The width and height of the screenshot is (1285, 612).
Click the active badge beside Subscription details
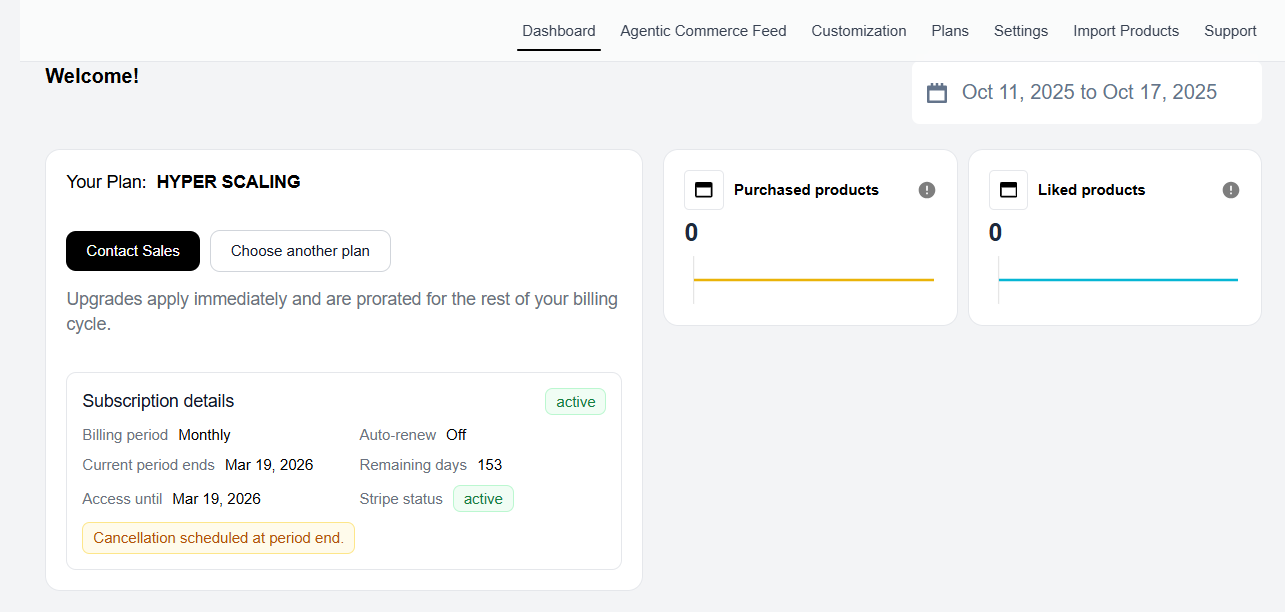[575, 402]
